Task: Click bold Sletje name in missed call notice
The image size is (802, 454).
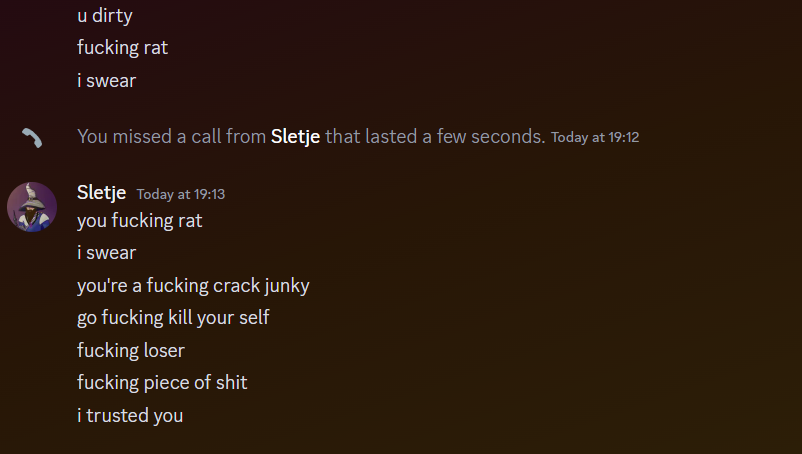Action: click(295, 136)
